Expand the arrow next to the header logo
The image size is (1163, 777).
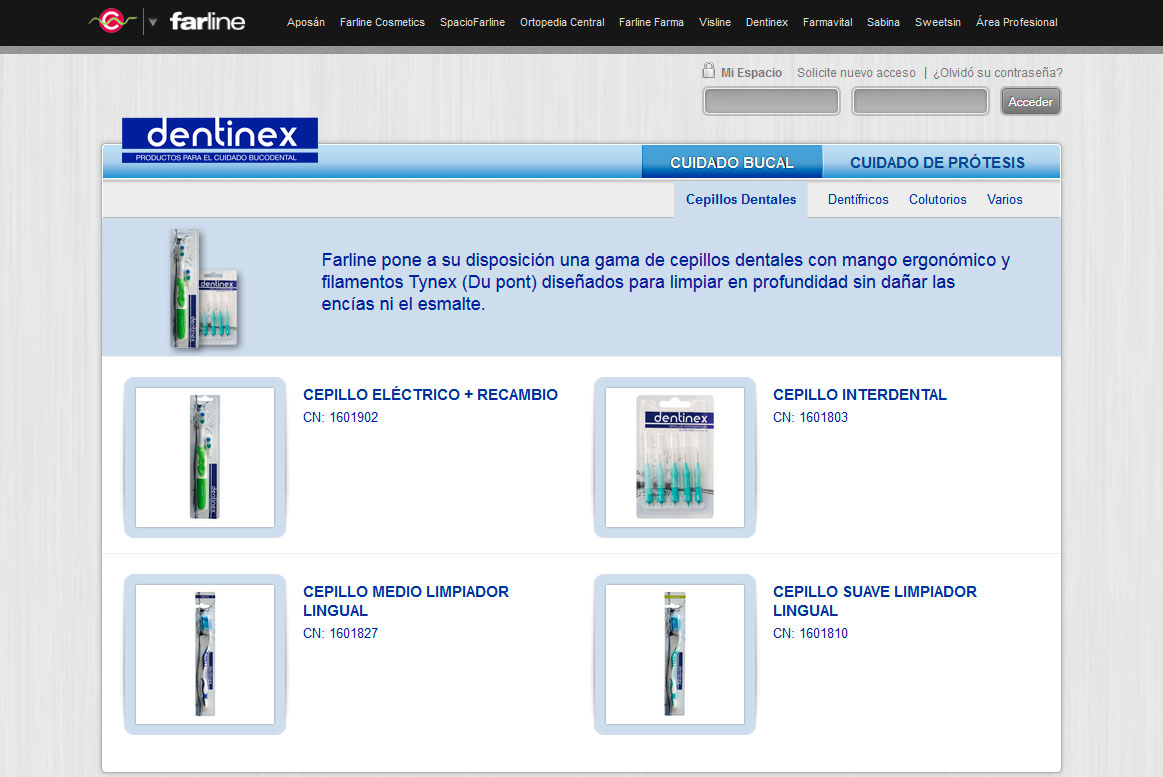(154, 19)
